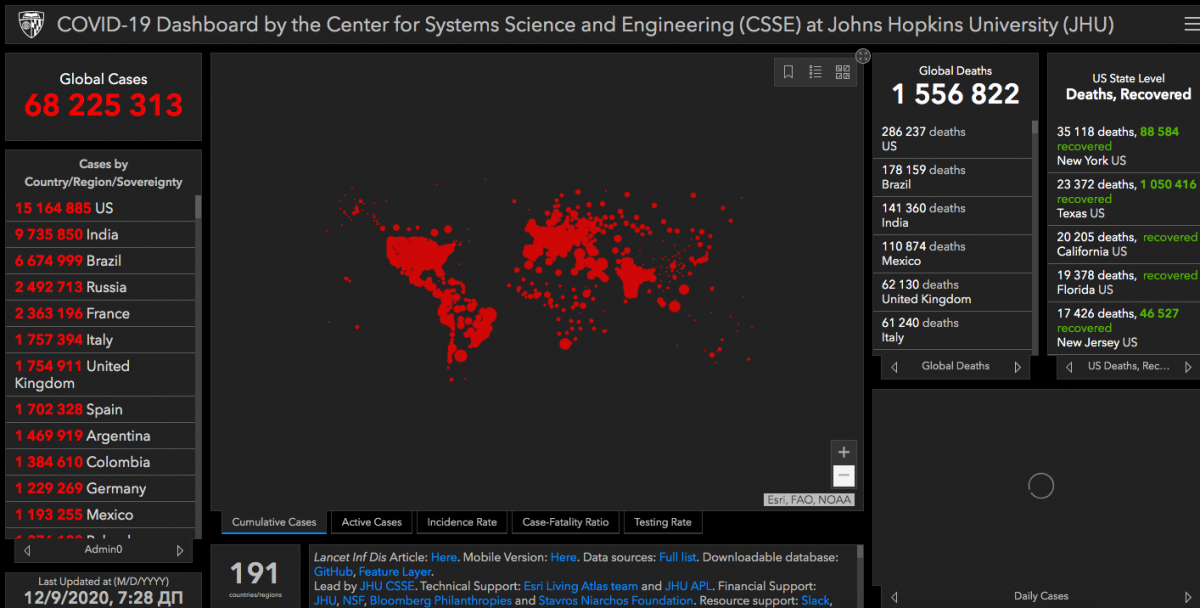Zoom in on the map with plus button

[x=844, y=452]
